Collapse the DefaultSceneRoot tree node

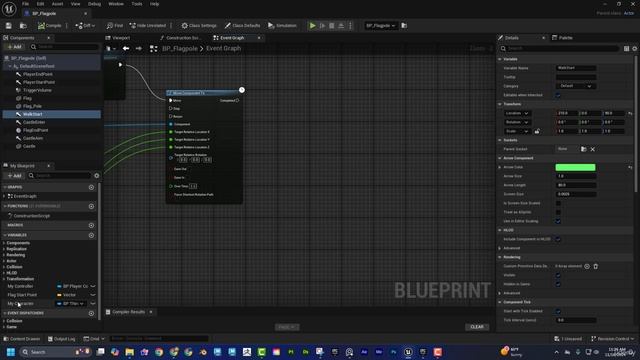coord(10,66)
